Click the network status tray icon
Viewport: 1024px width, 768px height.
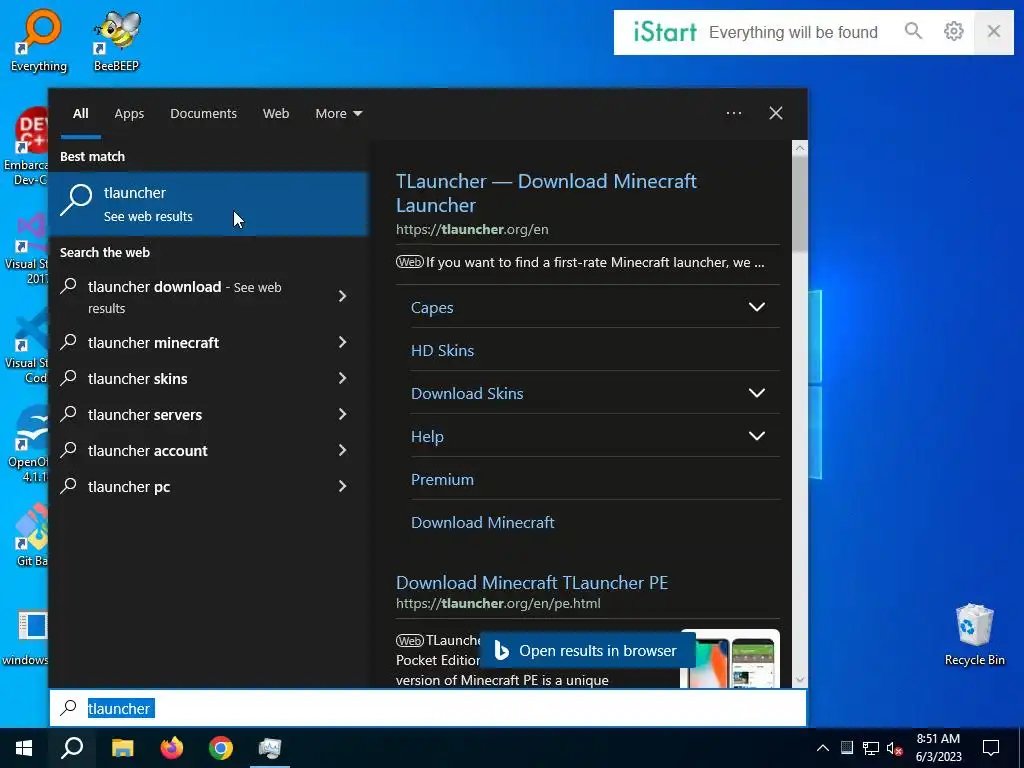(x=871, y=748)
